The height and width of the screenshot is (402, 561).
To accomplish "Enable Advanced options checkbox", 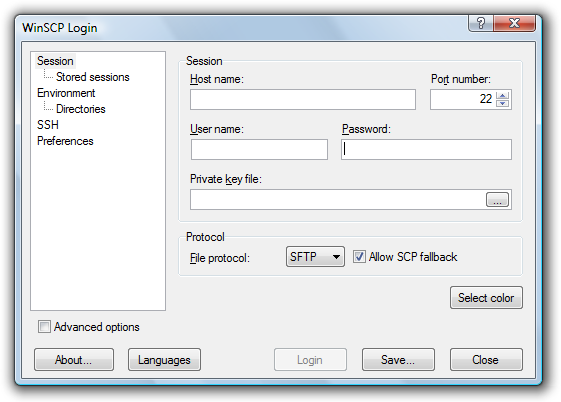I will pyautogui.click(x=44, y=327).
